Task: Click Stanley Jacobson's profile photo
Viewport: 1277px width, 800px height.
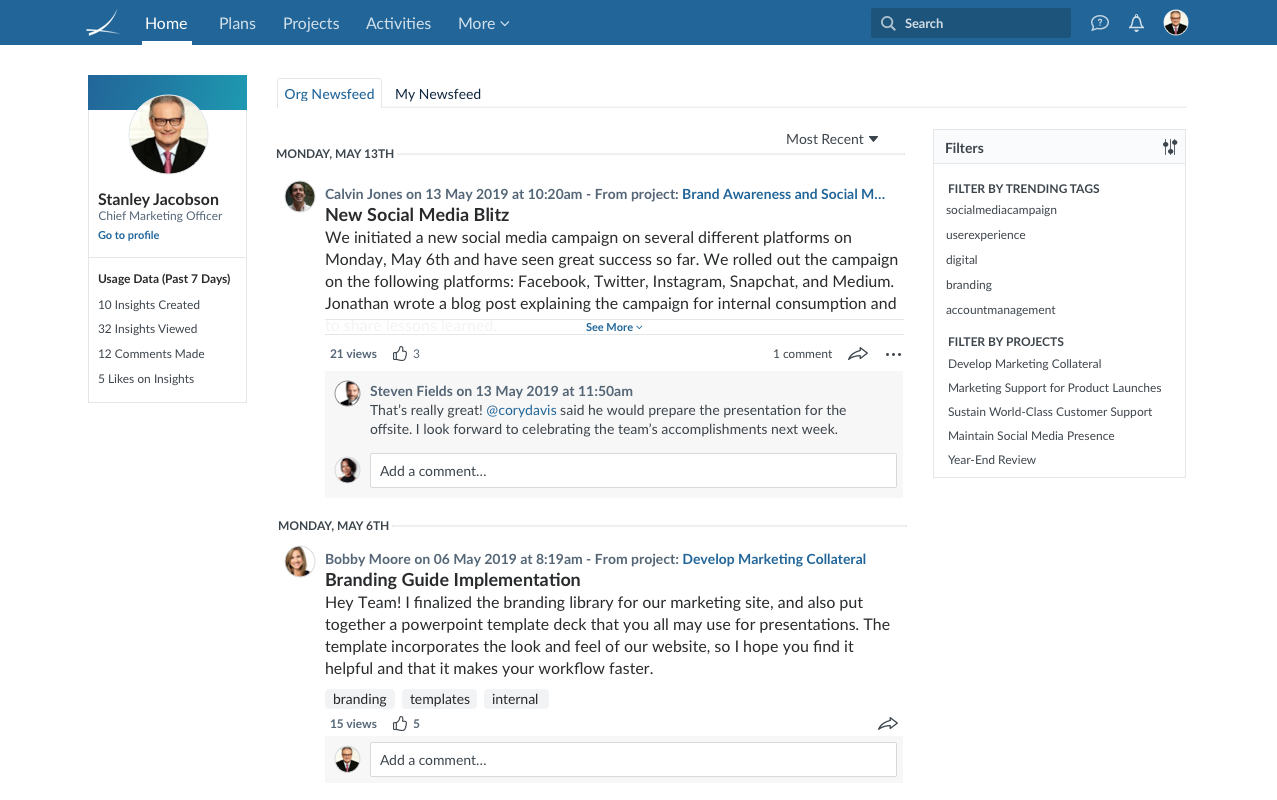Action: click(168, 134)
